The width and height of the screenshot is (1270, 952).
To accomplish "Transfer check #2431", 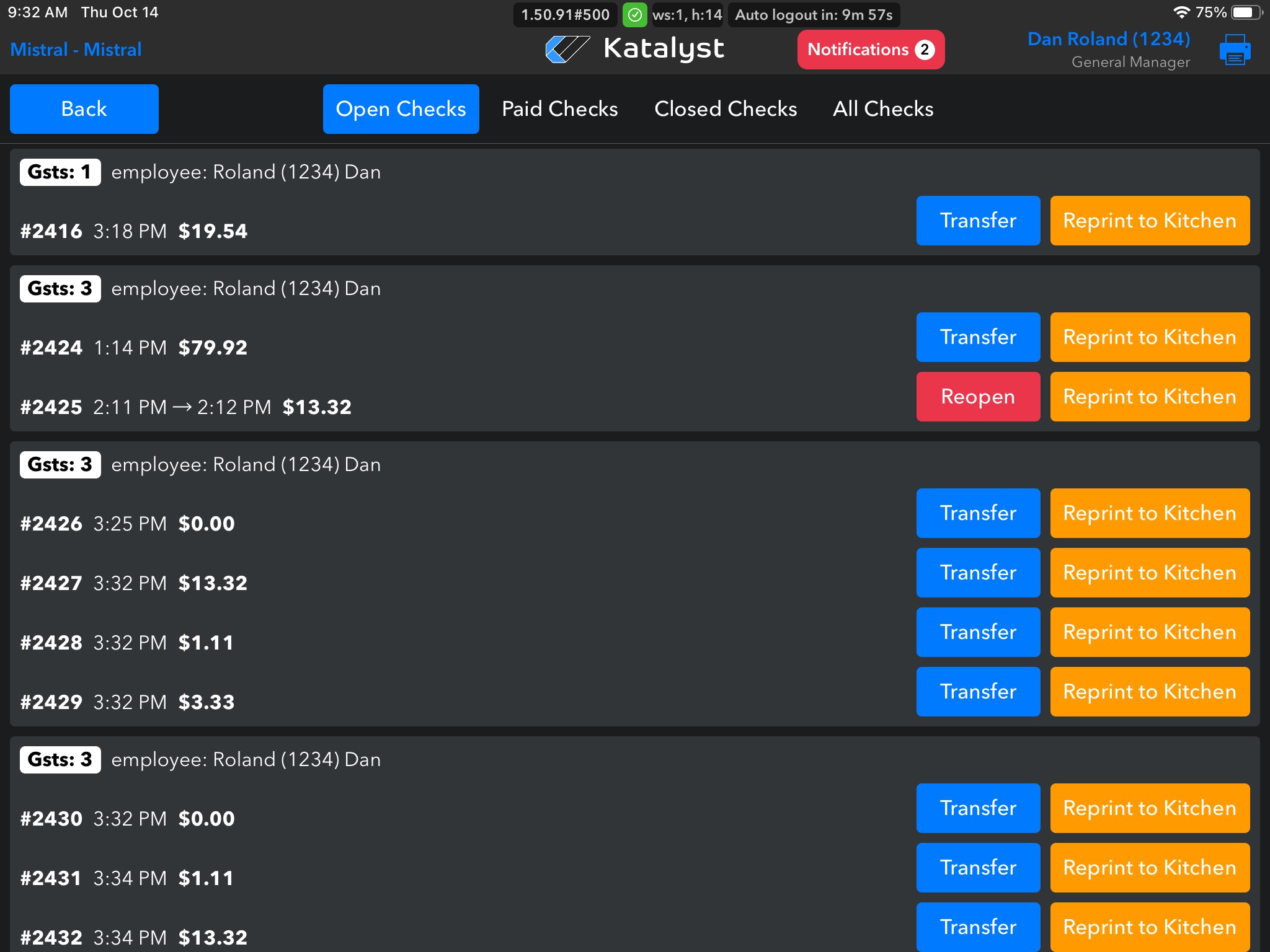I will (x=978, y=868).
